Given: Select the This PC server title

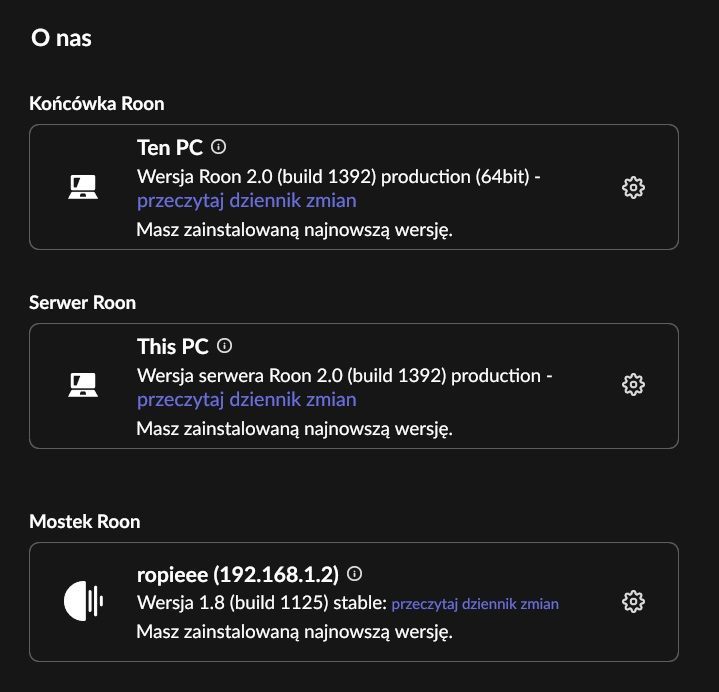Looking at the screenshot, I should [x=173, y=347].
